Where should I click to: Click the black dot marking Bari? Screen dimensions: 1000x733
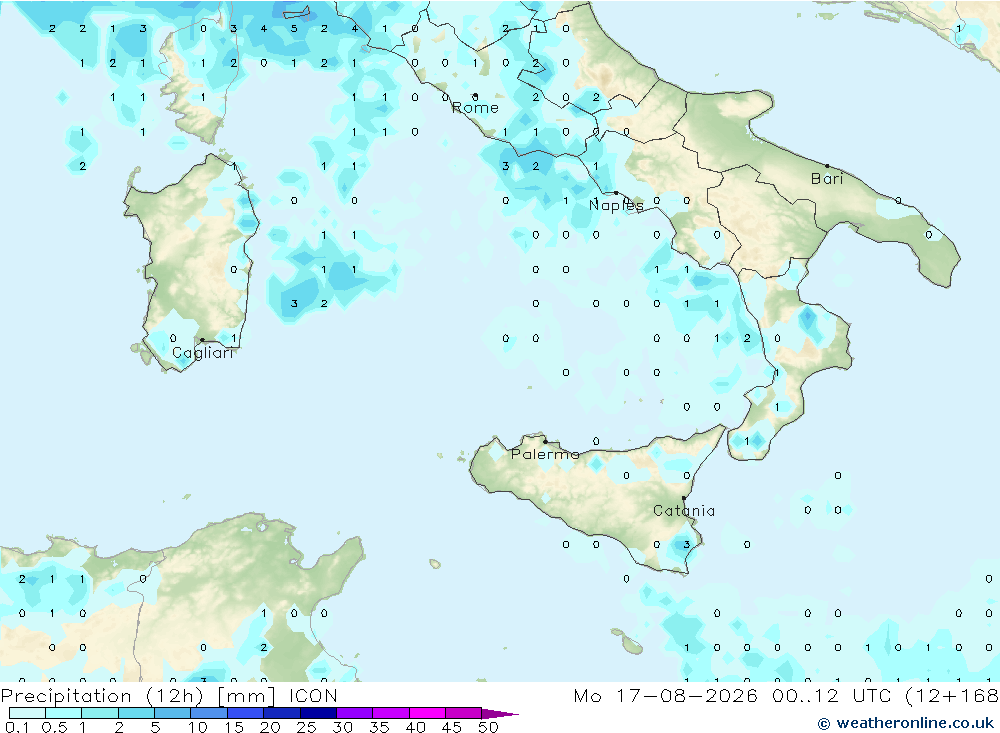coord(827,166)
